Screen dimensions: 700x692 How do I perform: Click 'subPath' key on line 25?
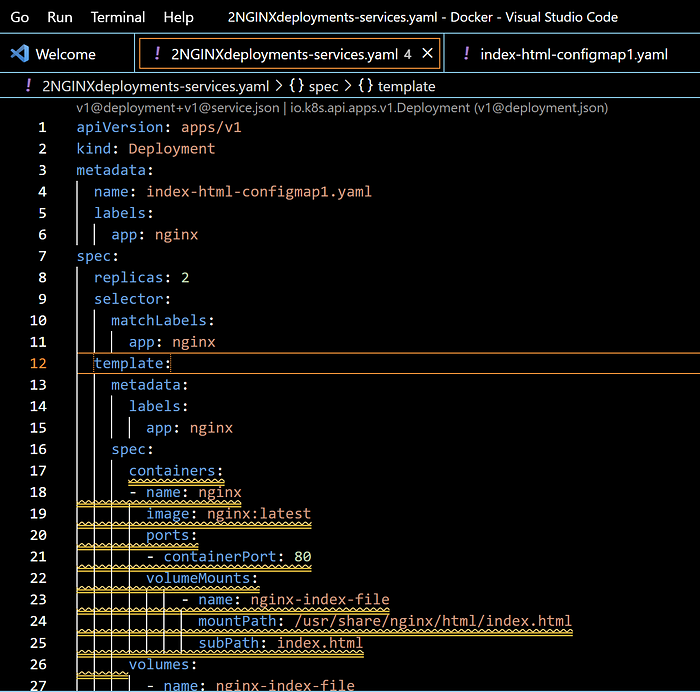click(x=229, y=643)
